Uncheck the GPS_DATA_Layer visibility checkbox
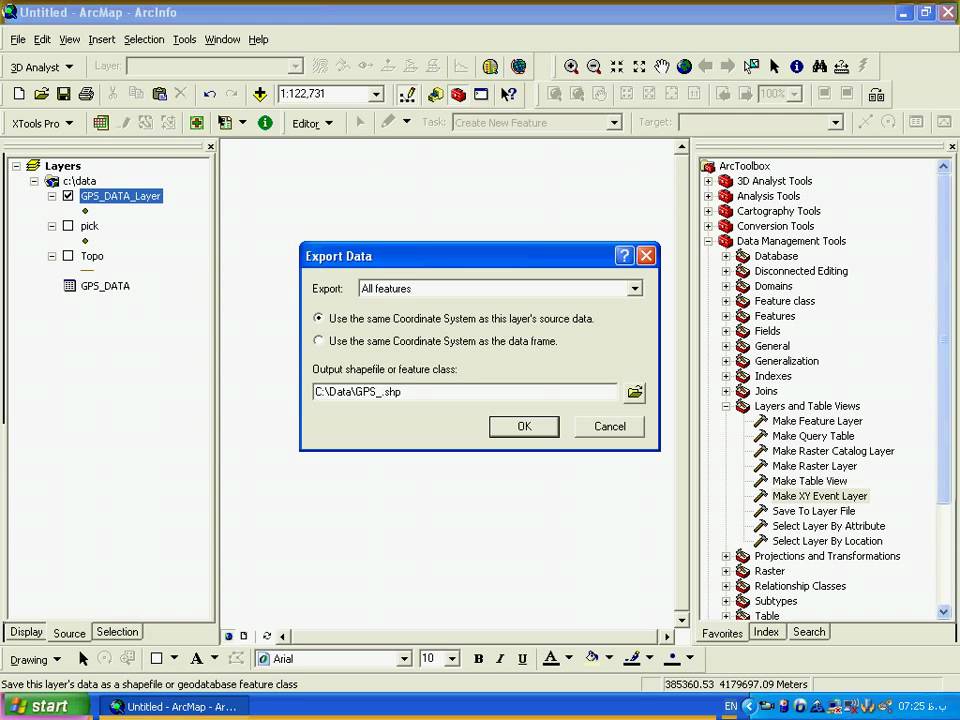Viewport: 960px width, 720px height. 68,196
